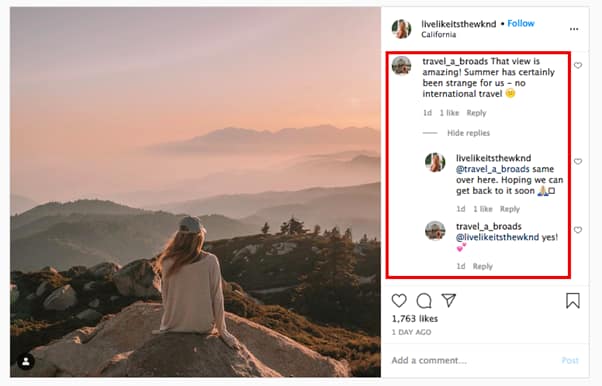Click the Post button

(x=570, y=360)
